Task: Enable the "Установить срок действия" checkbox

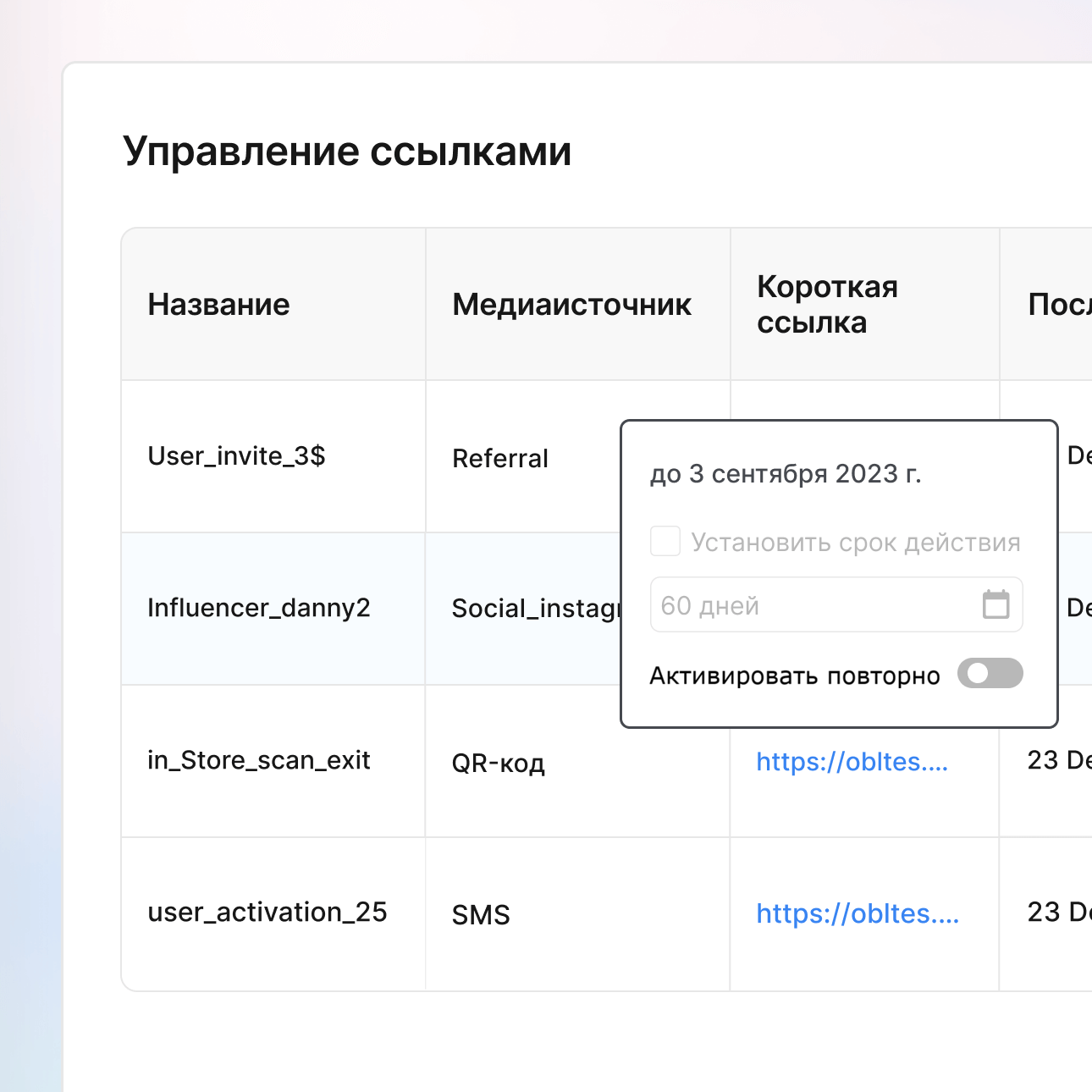Action: click(x=665, y=542)
